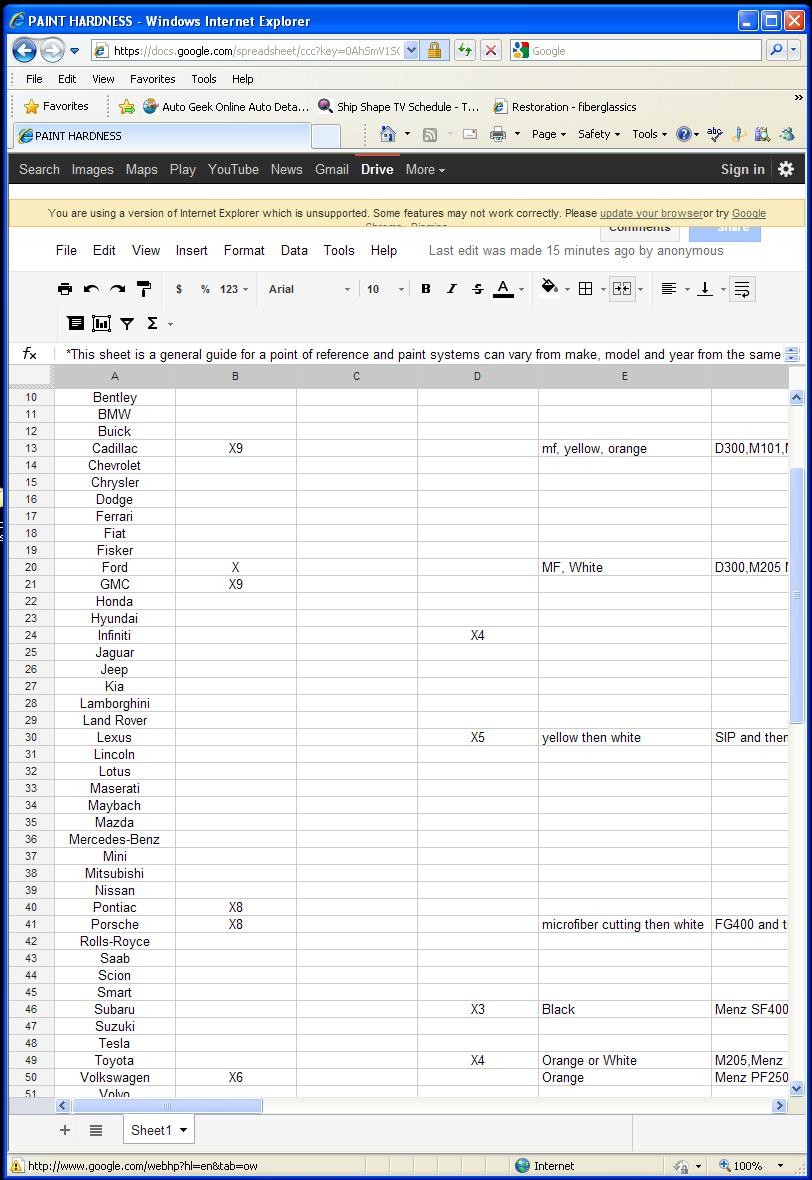This screenshot has height=1180, width=812.
Task: Open the Drive tab in Google bar
Action: 377,169
